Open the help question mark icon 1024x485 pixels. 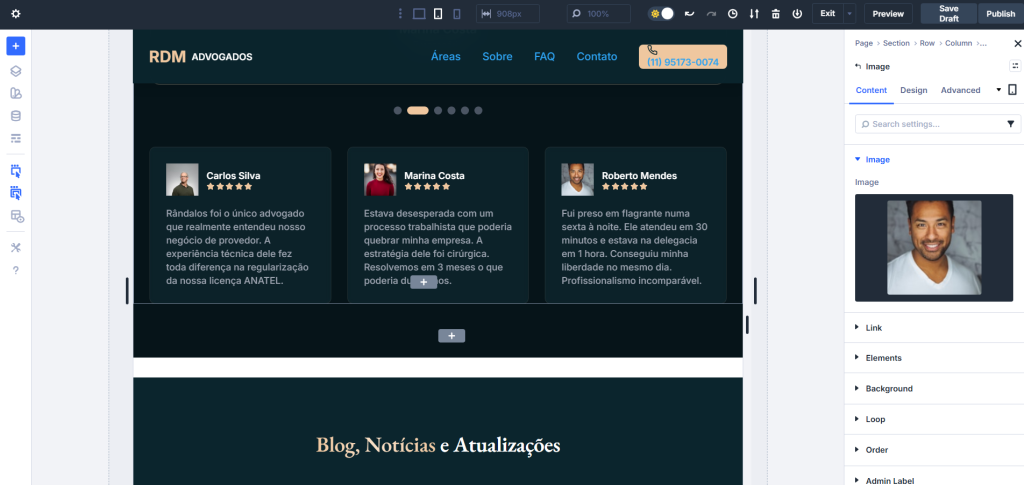[16, 270]
